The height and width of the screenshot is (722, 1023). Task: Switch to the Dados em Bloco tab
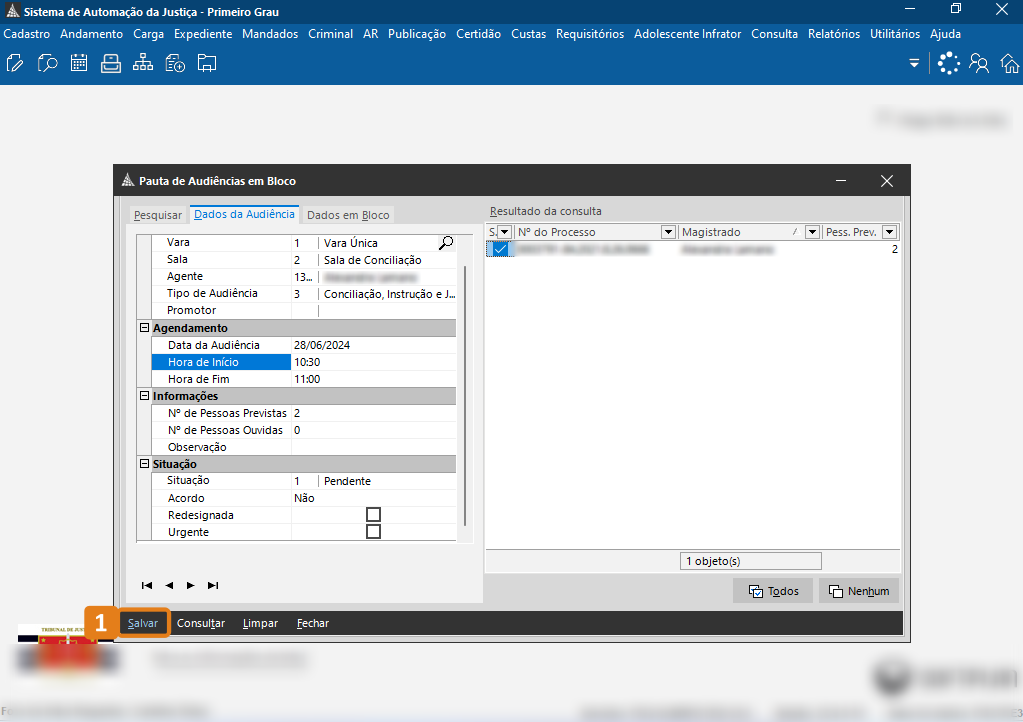click(348, 215)
